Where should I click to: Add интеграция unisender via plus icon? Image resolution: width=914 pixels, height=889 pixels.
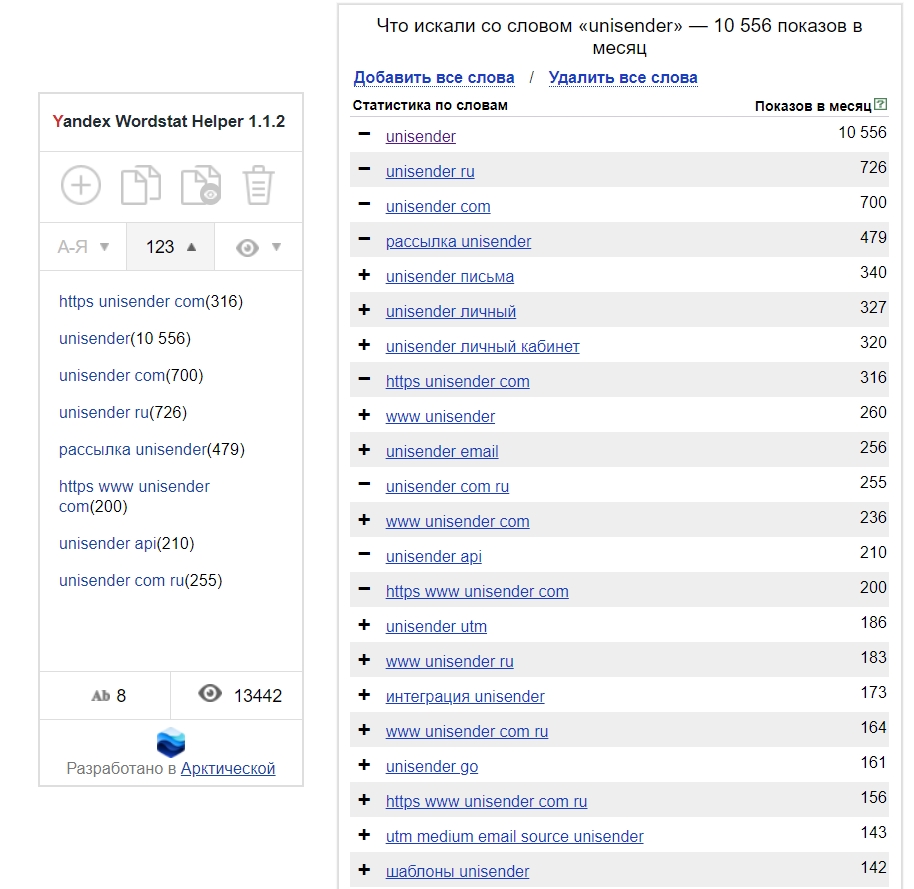364,694
